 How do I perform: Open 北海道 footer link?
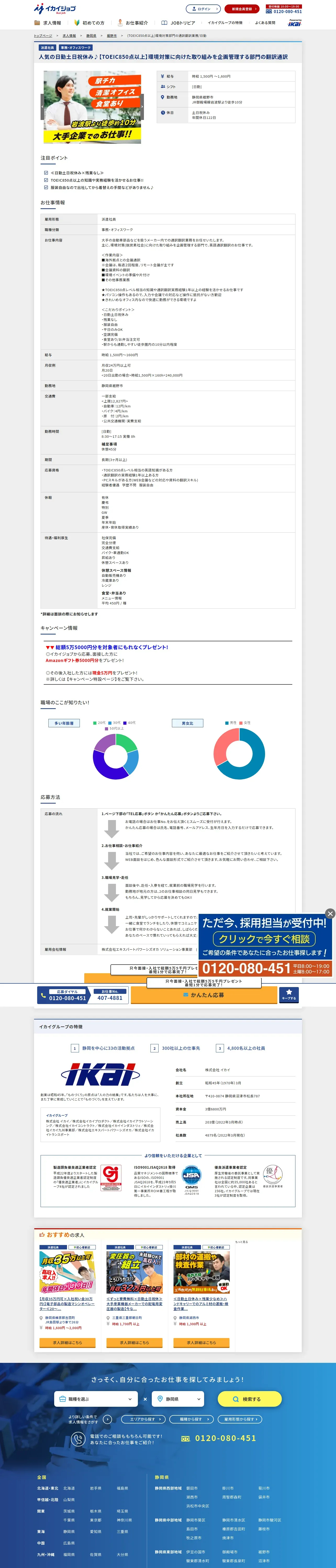pos(69,1488)
